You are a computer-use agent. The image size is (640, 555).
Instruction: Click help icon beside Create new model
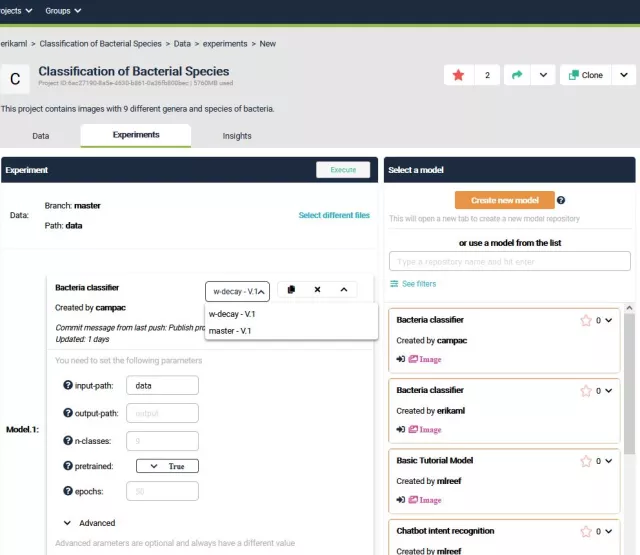(561, 200)
